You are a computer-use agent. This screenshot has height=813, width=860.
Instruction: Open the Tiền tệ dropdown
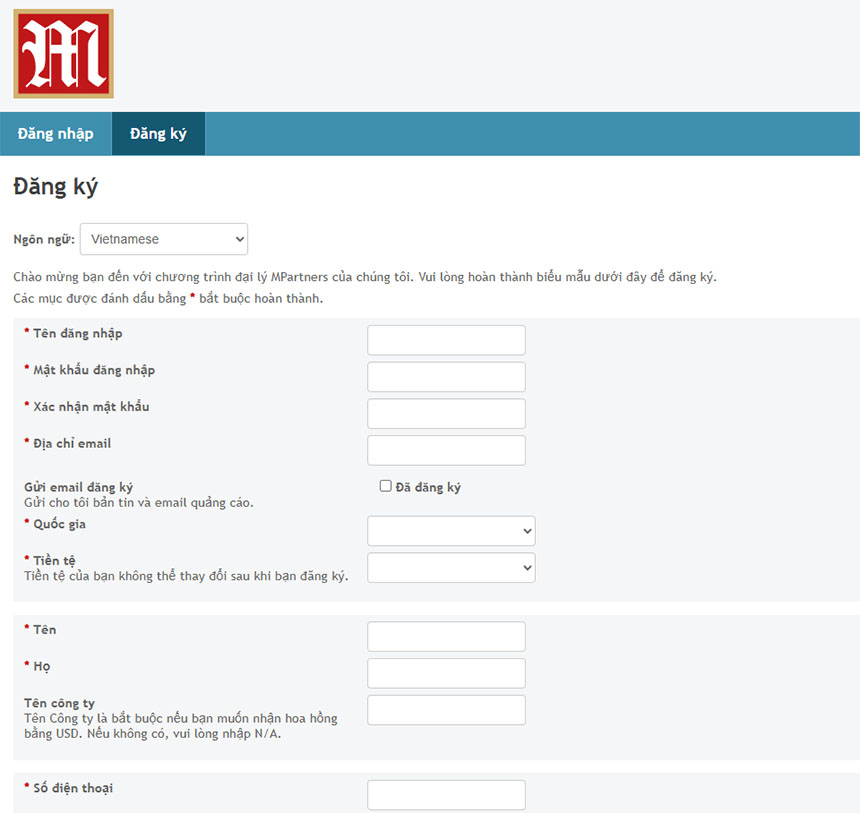pos(451,568)
